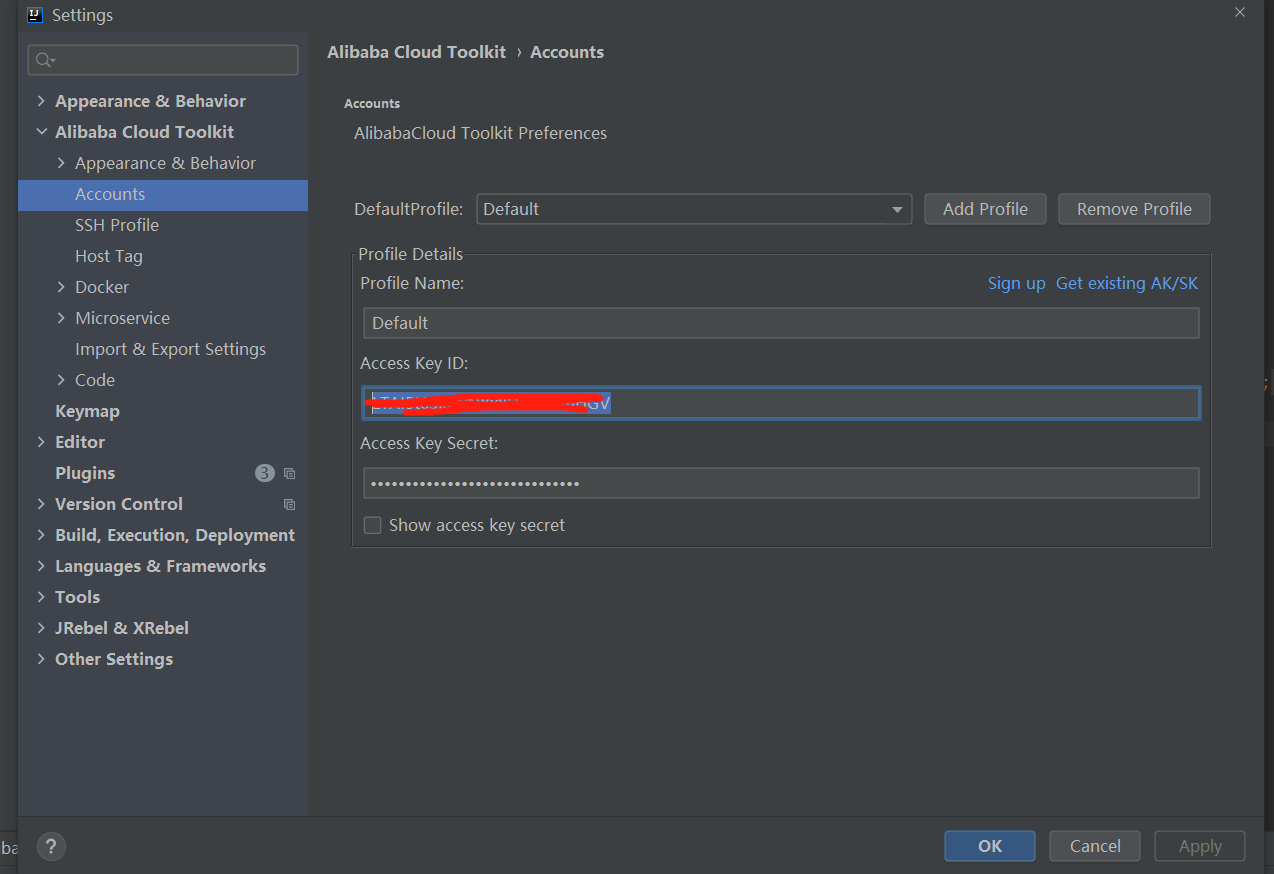Expand the Docker settings node
This screenshot has height=874, width=1274.
(61, 287)
